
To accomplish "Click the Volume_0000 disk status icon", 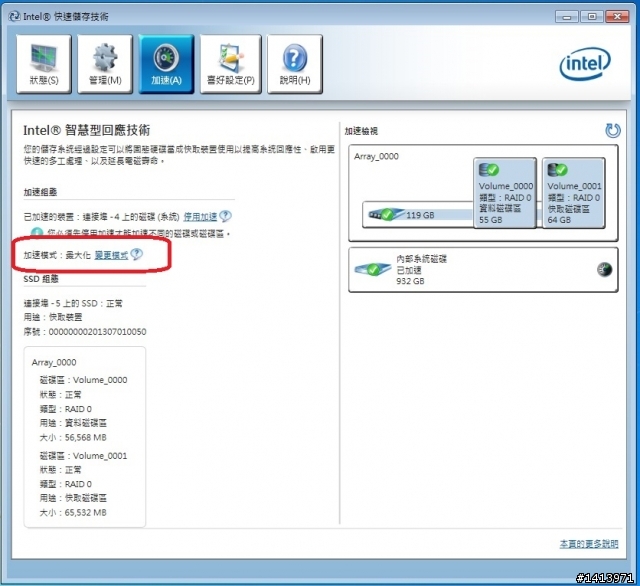I will click(489, 169).
